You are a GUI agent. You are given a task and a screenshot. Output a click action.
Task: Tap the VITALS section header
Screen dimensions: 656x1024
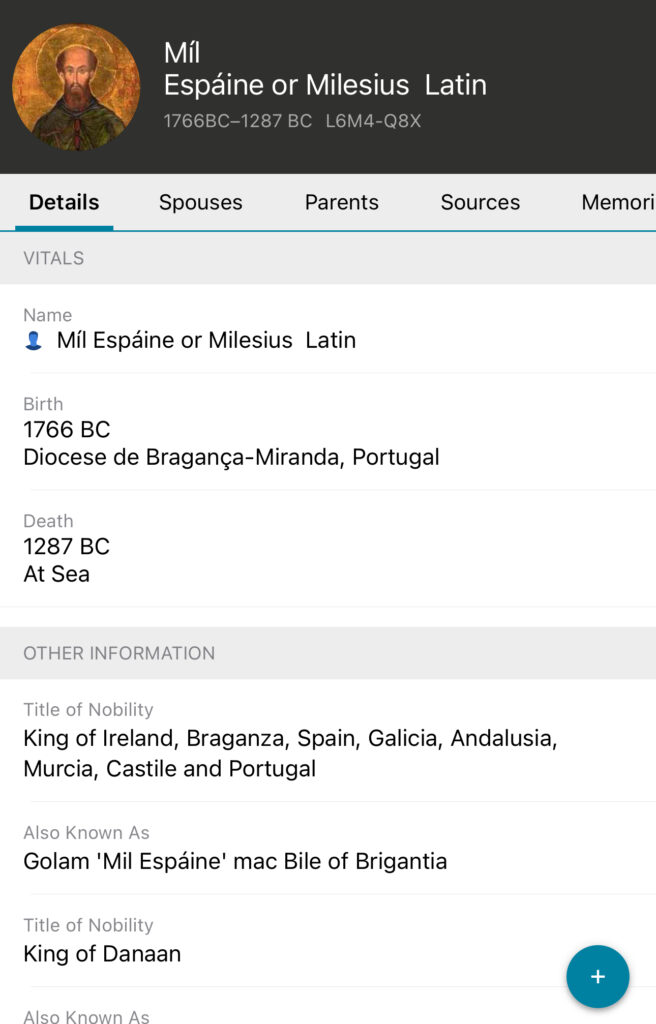point(54,258)
